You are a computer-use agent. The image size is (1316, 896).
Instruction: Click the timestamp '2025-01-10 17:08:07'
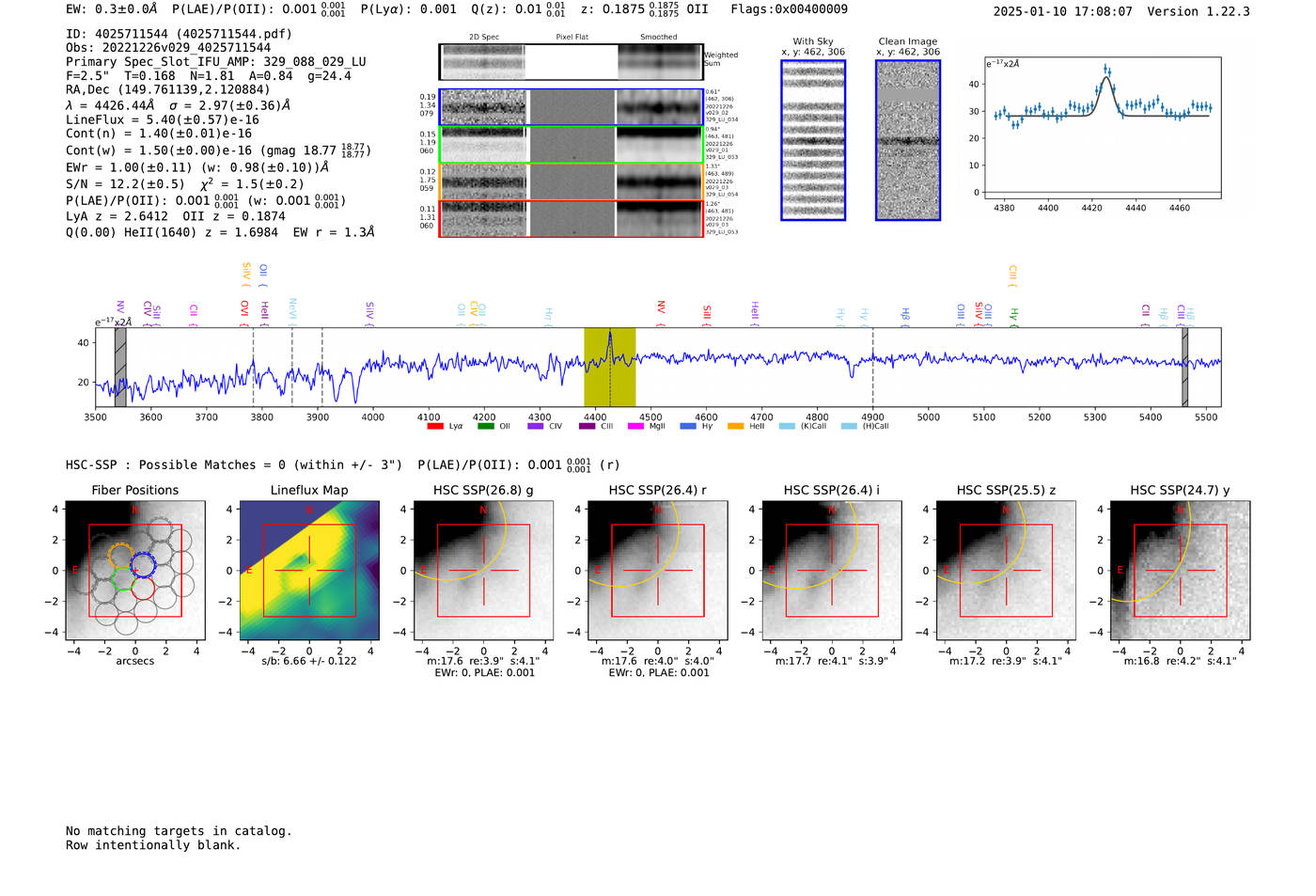pyautogui.click(x=1062, y=11)
